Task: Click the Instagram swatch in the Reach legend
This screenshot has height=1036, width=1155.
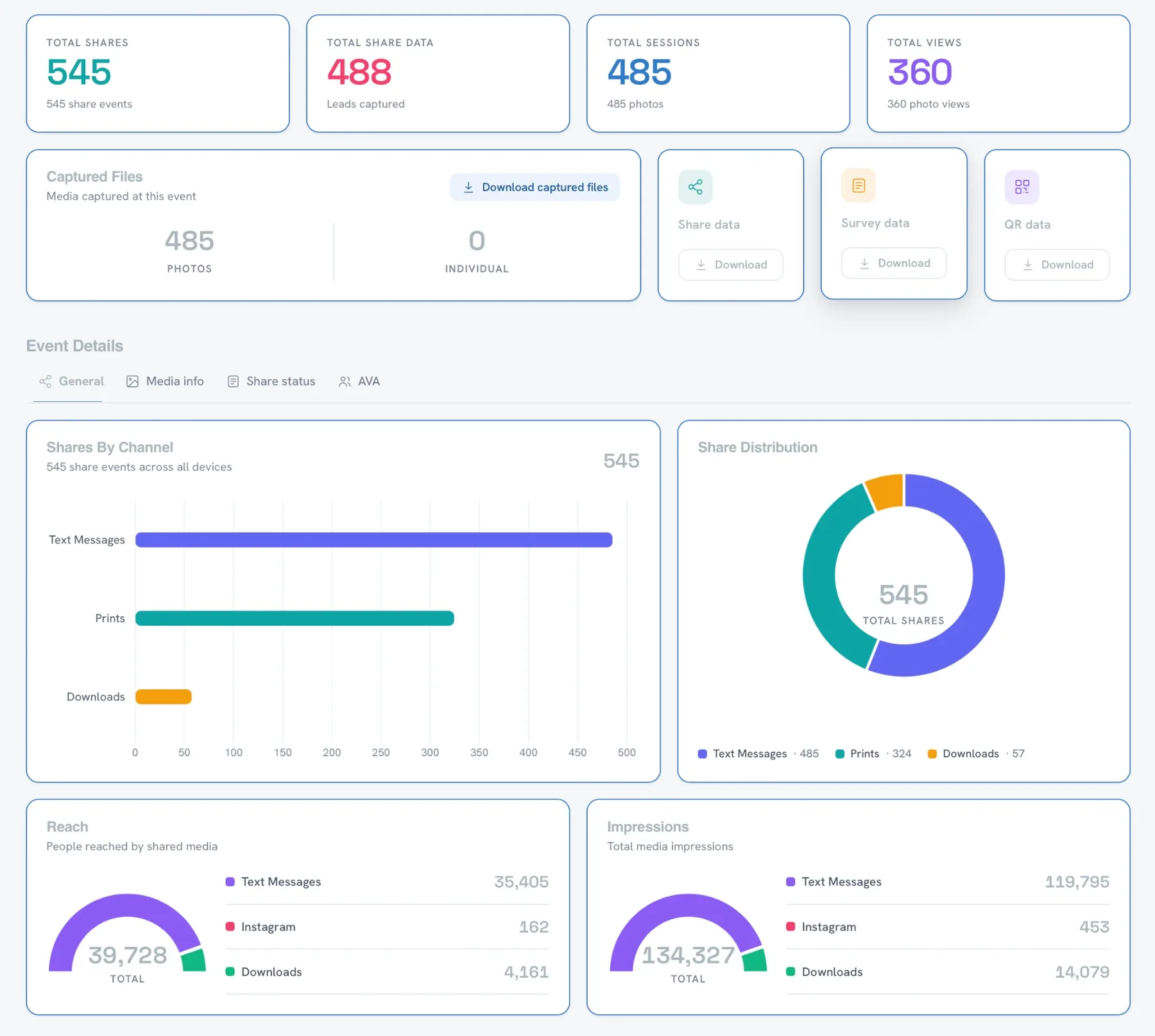Action: pyautogui.click(x=230, y=927)
